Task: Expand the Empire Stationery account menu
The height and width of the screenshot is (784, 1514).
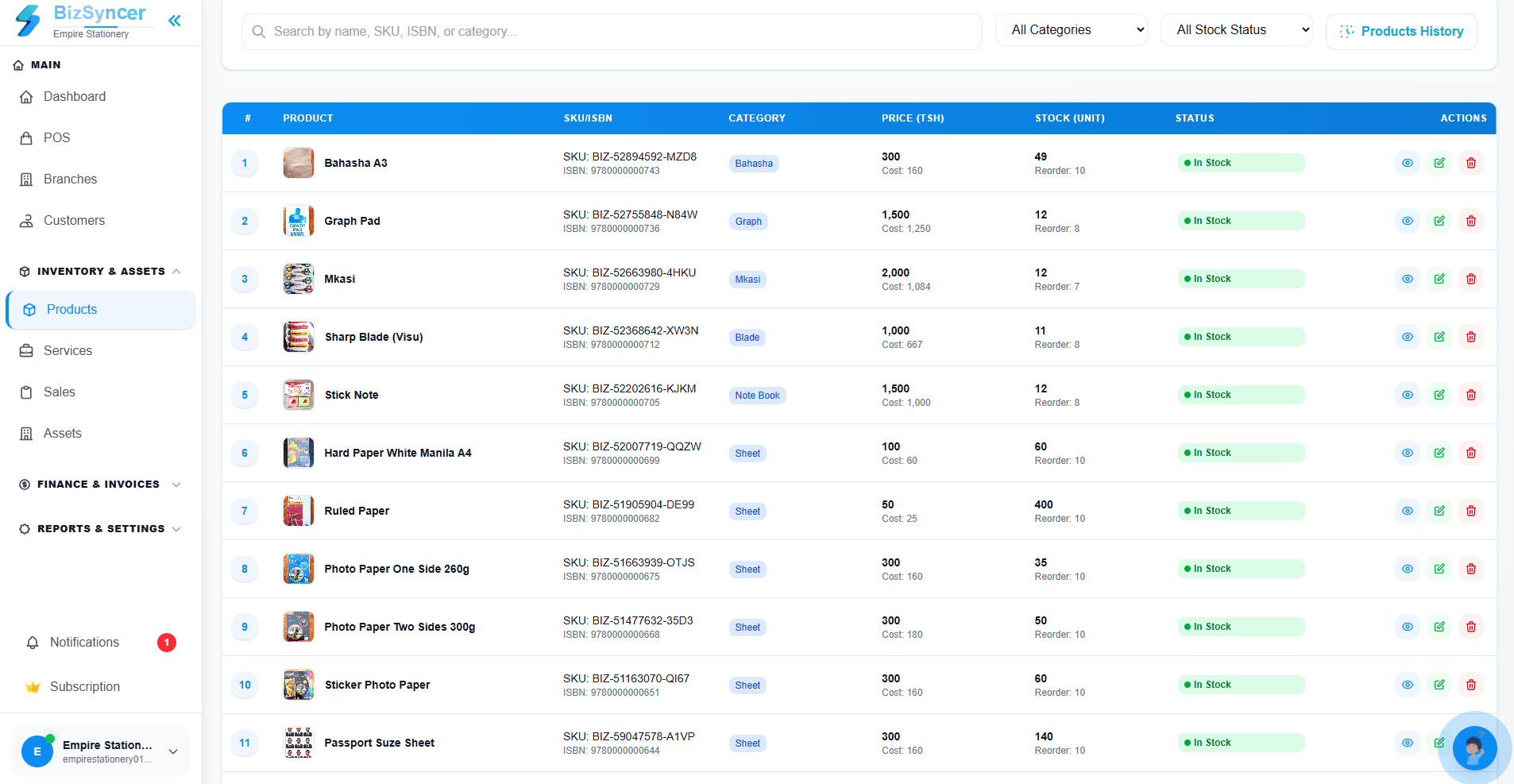Action: point(101,751)
